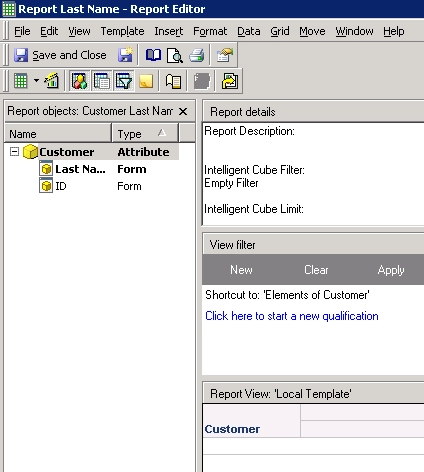Open the Data menu
424x472 pixels.
(x=249, y=31)
